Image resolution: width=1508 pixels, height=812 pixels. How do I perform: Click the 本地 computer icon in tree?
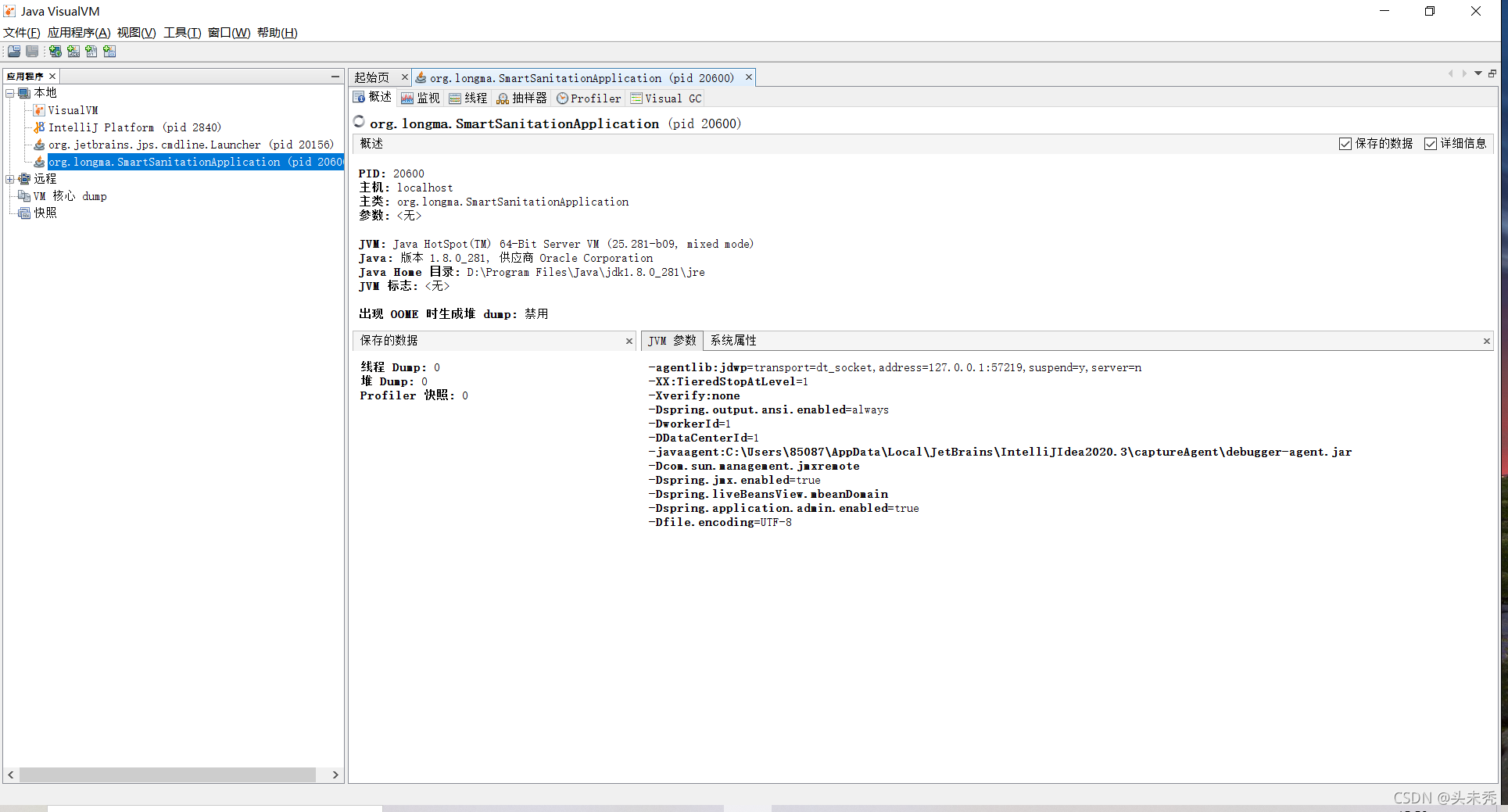click(24, 93)
